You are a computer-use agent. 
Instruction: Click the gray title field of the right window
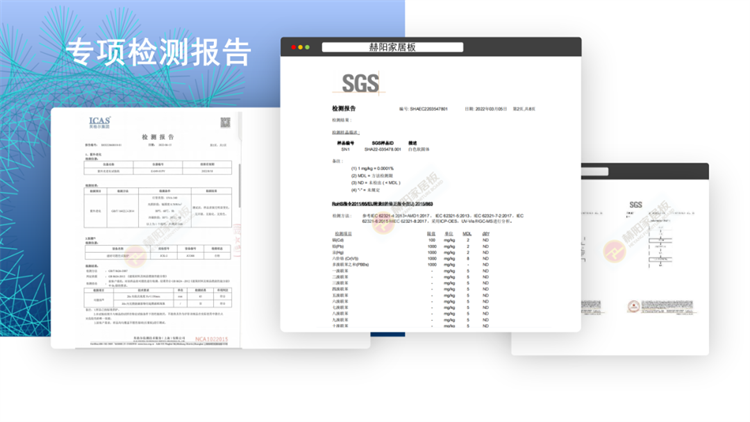tap(595, 171)
